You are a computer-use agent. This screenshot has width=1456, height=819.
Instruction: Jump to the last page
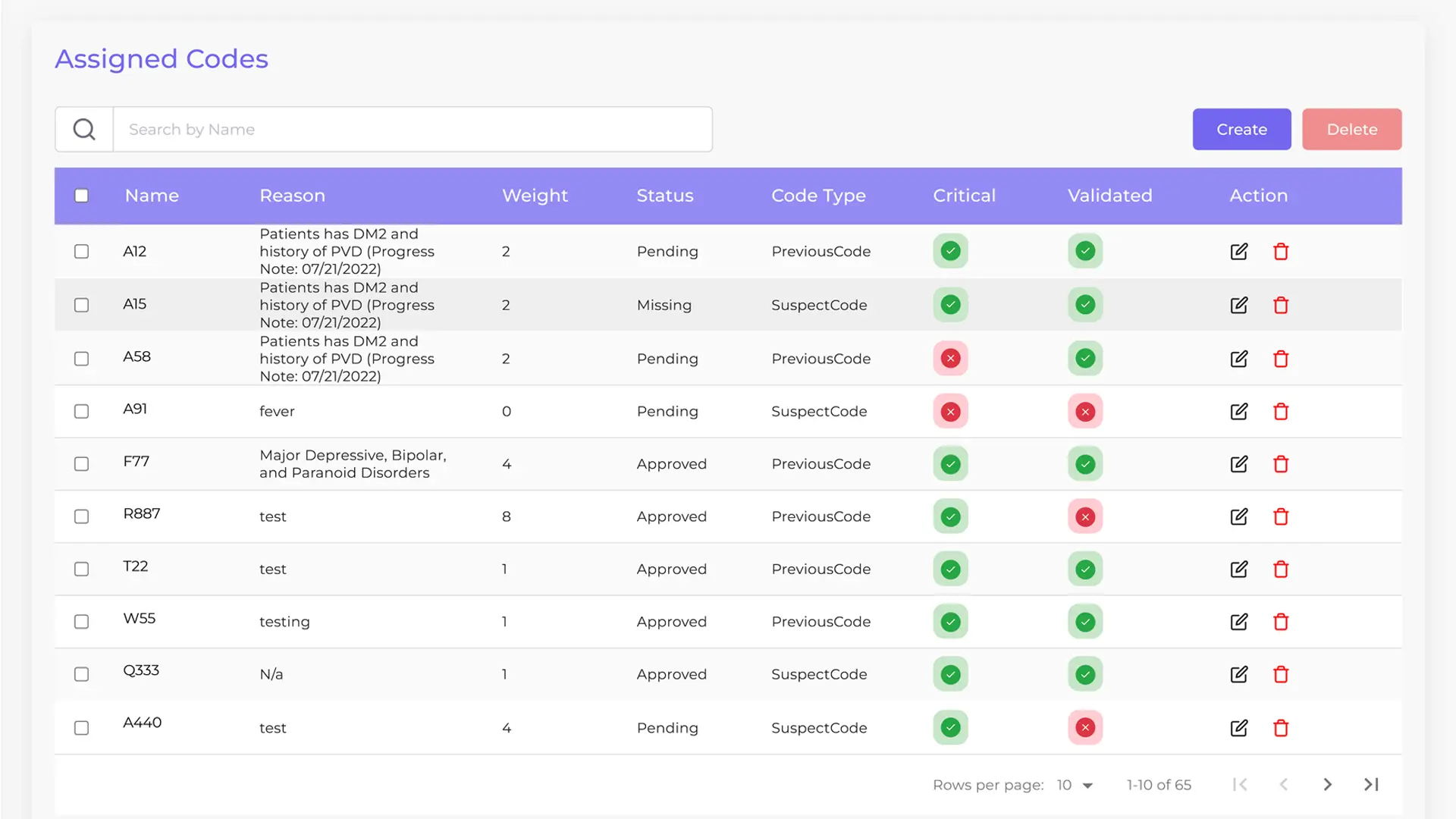click(x=1371, y=785)
